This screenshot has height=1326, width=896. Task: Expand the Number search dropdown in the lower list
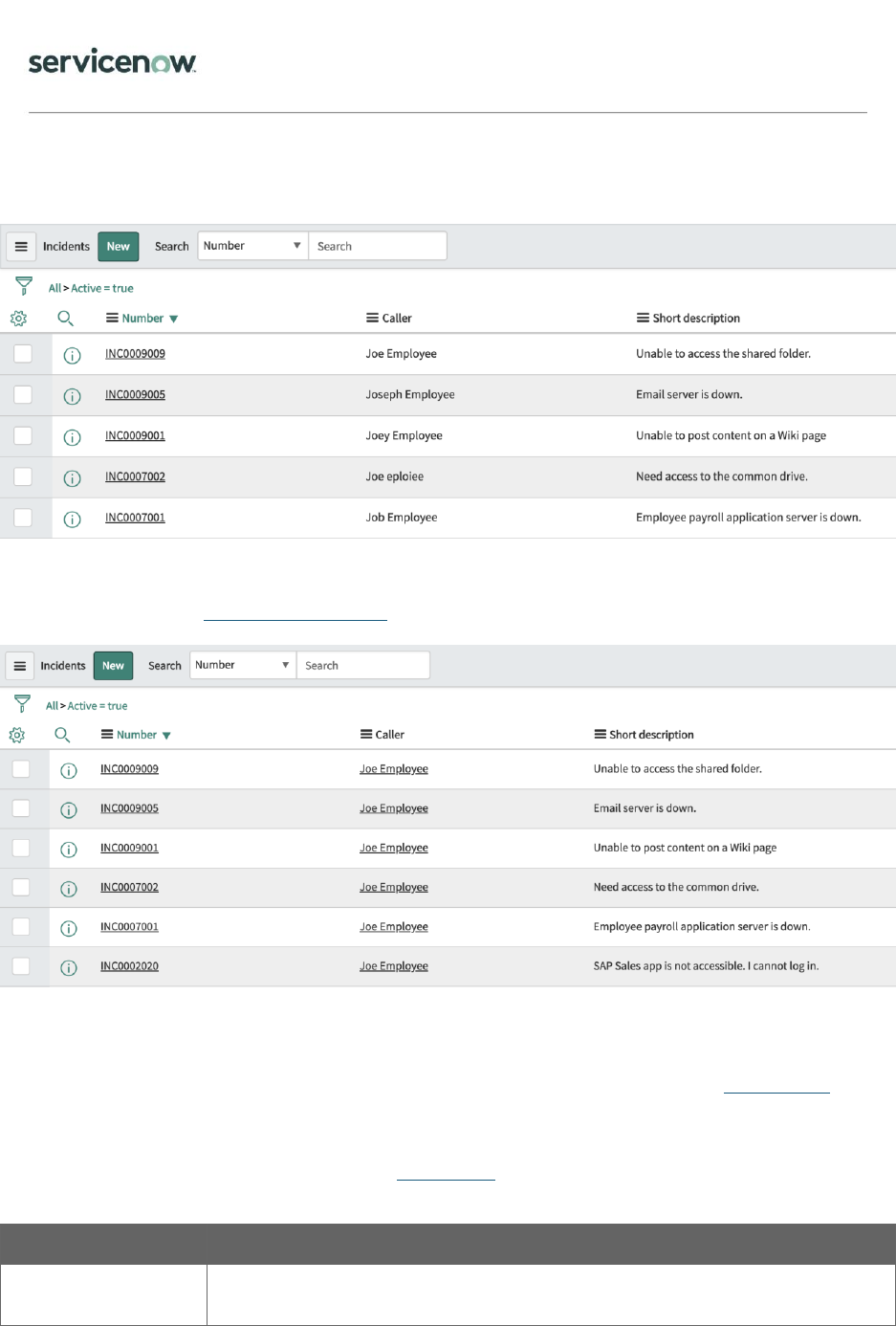243,665
